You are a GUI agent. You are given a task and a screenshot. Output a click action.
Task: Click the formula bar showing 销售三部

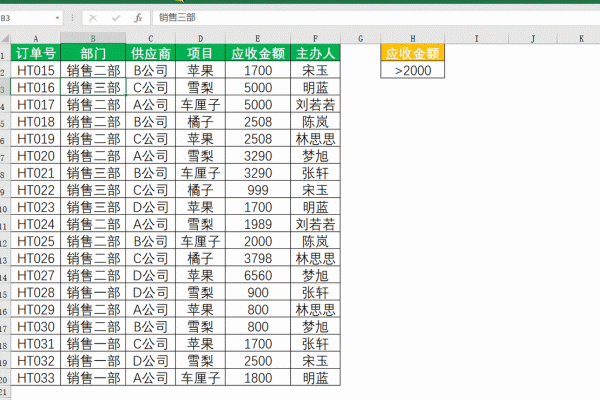click(375, 18)
